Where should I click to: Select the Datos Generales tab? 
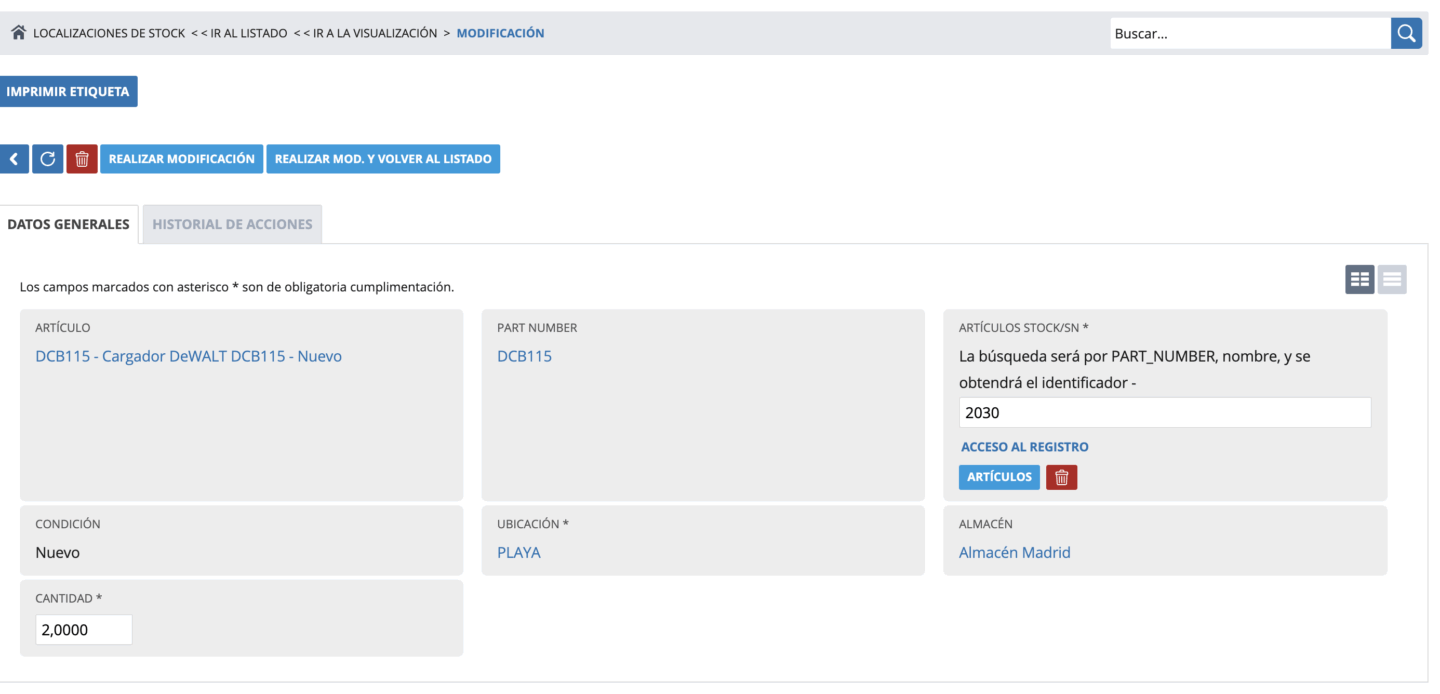coord(68,224)
